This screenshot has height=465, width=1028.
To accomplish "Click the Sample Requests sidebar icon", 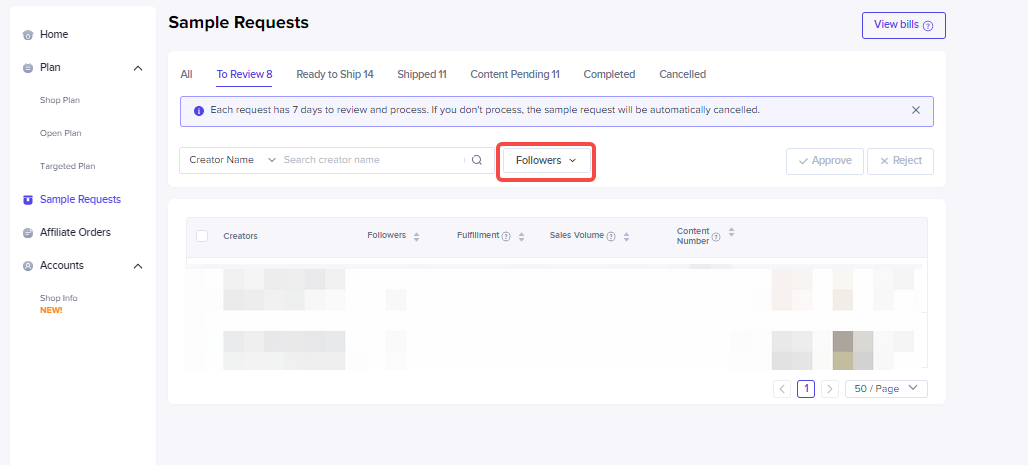I will 28,200.
